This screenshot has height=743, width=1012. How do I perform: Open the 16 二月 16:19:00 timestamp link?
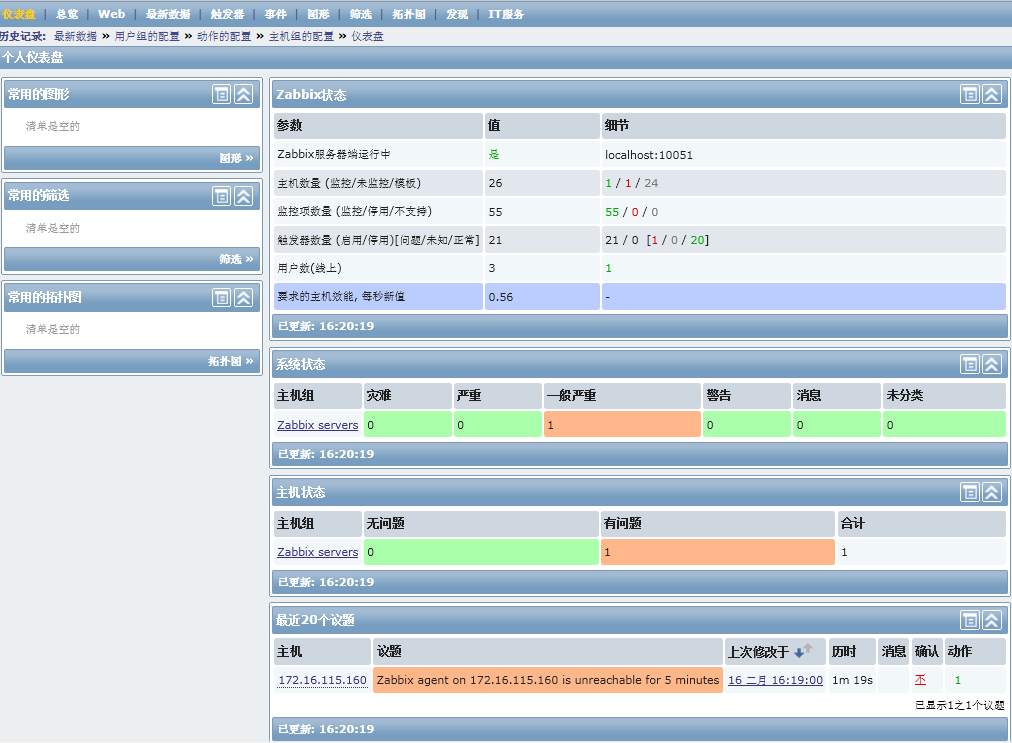point(776,680)
